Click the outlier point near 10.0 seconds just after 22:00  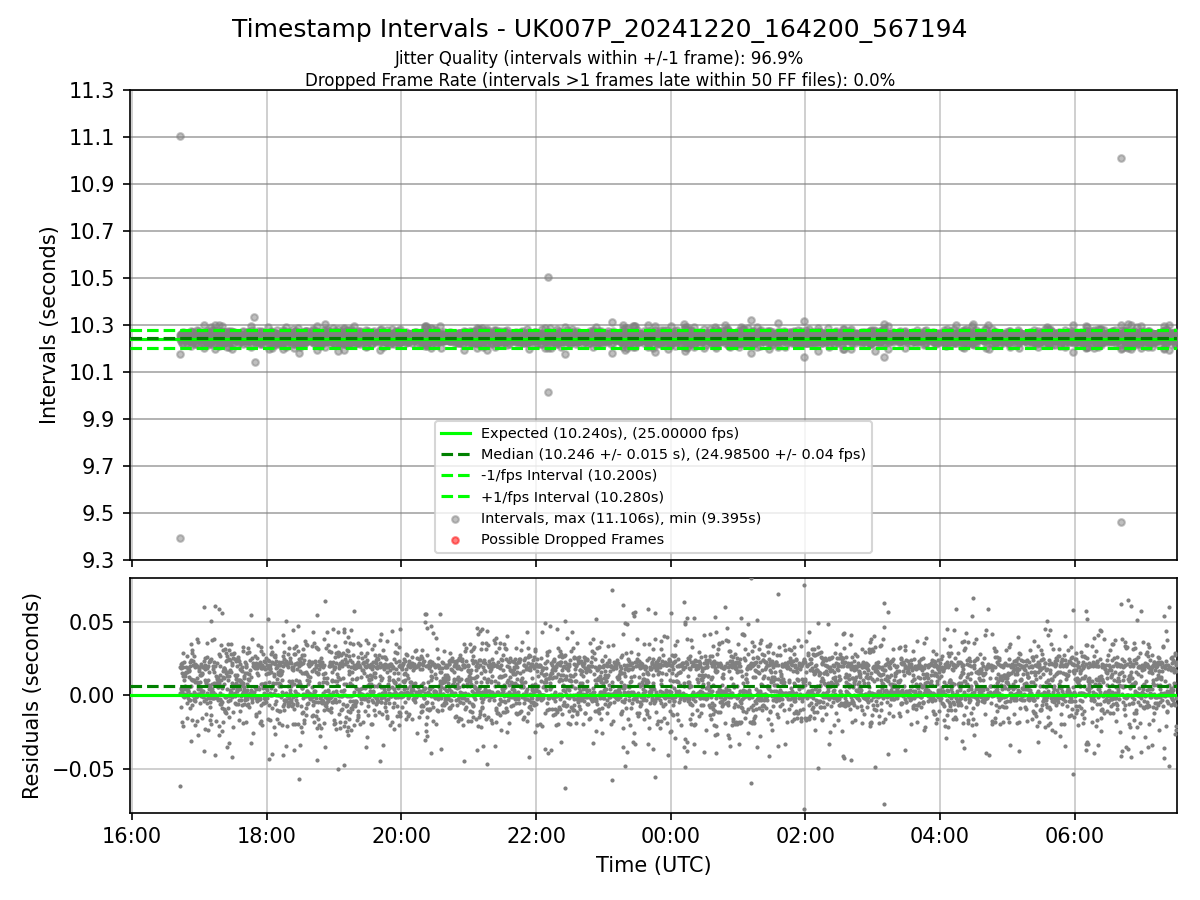tap(548, 392)
